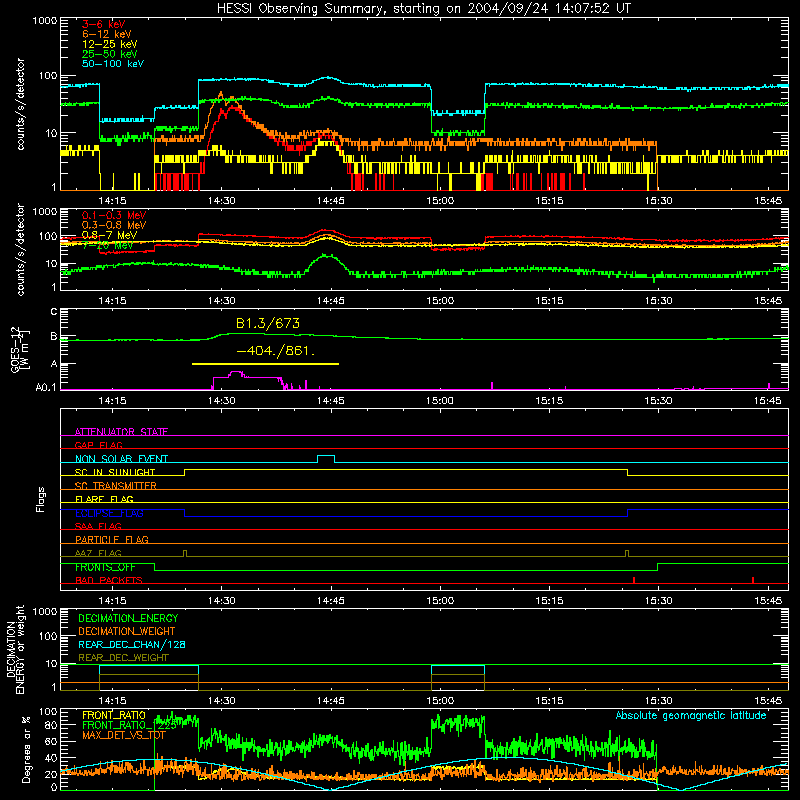The image size is (800, 800).
Task: Click the 'B1.3/673' flare annotation
Action: [268, 323]
